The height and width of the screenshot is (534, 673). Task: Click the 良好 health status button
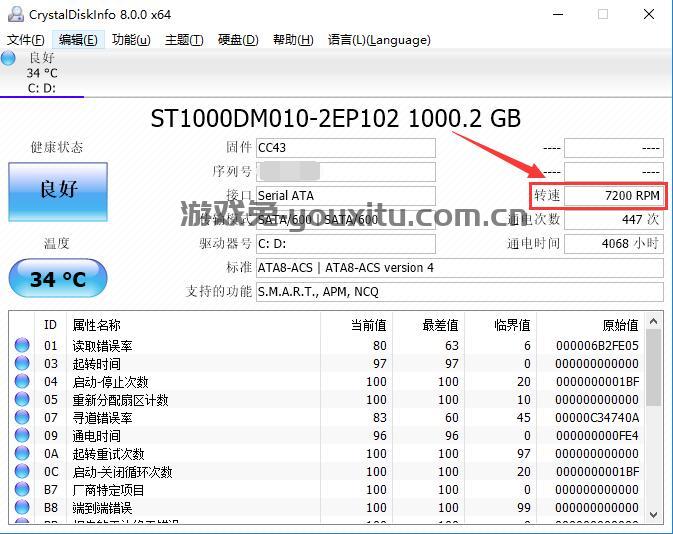click(58, 191)
